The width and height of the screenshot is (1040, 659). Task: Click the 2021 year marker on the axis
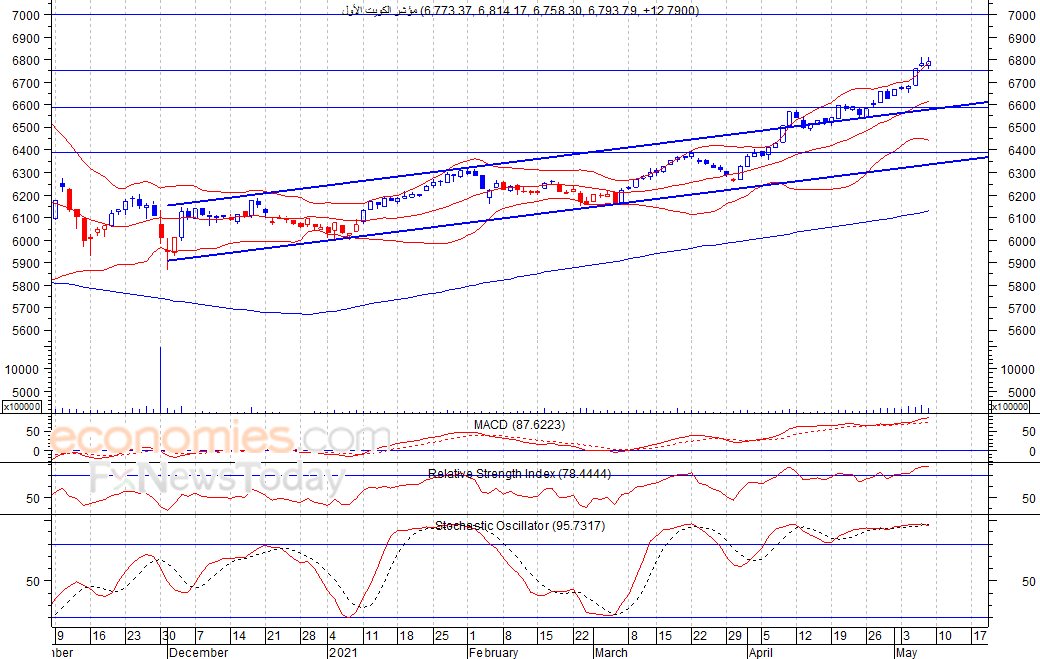point(343,652)
